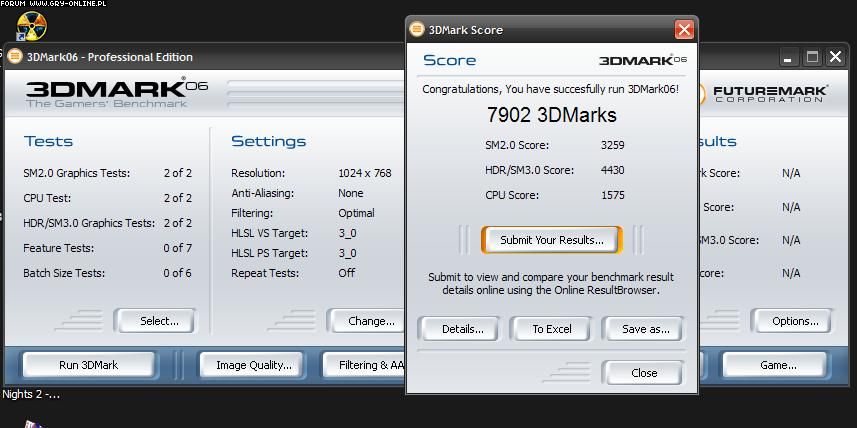Click the Filtering value Optimal

pyautogui.click(x=356, y=213)
